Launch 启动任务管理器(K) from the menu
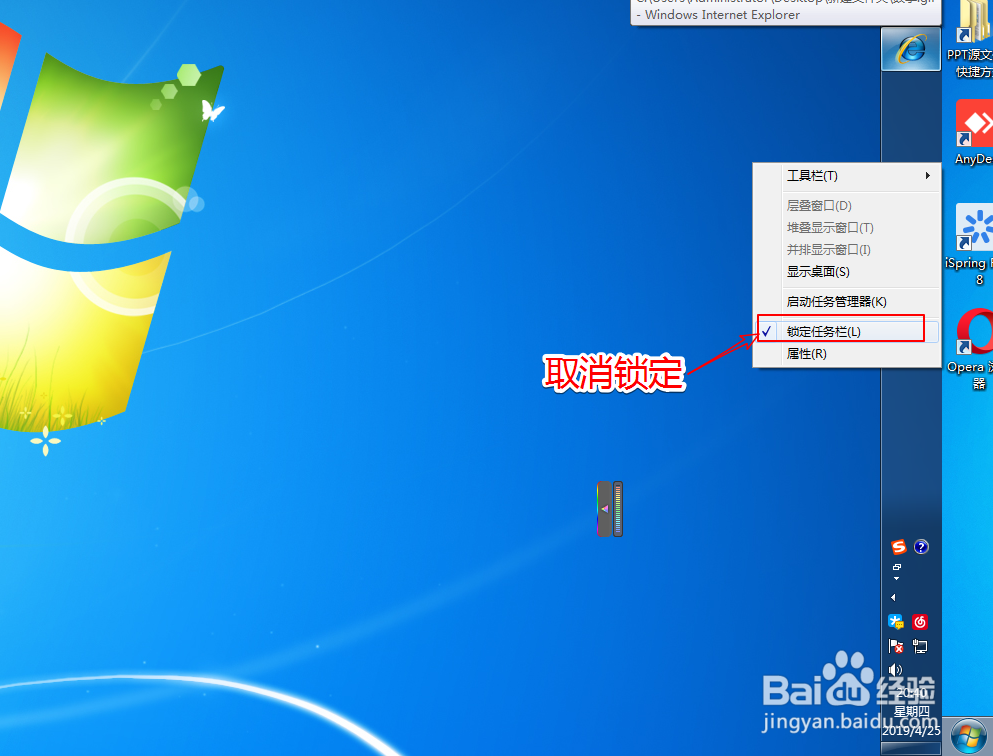Viewport: 993px width, 756px height. [x=847, y=302]
